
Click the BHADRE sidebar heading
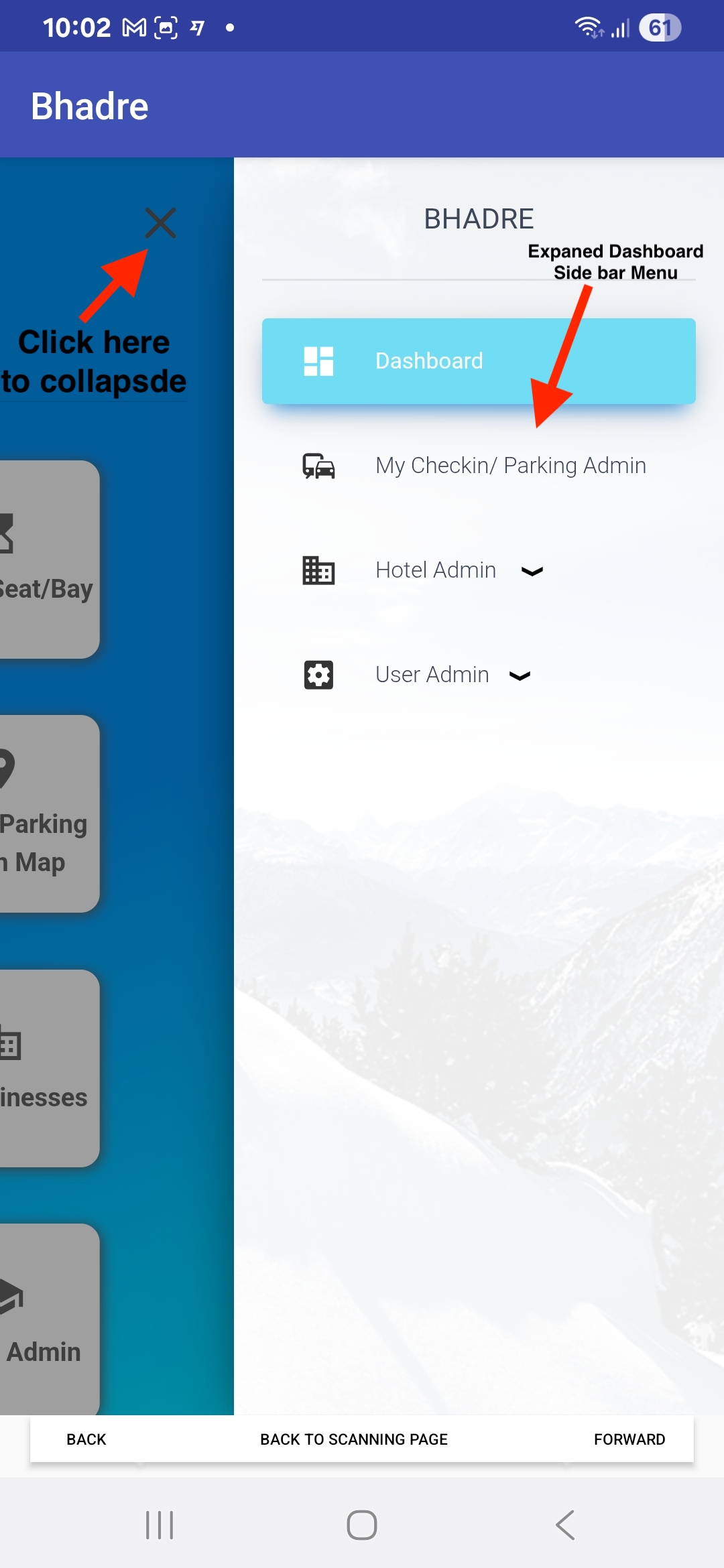point(479,219)
